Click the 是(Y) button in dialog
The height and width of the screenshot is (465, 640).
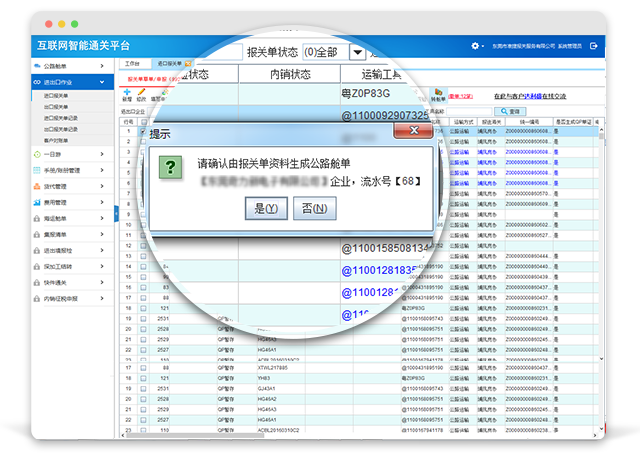(266, 209)
